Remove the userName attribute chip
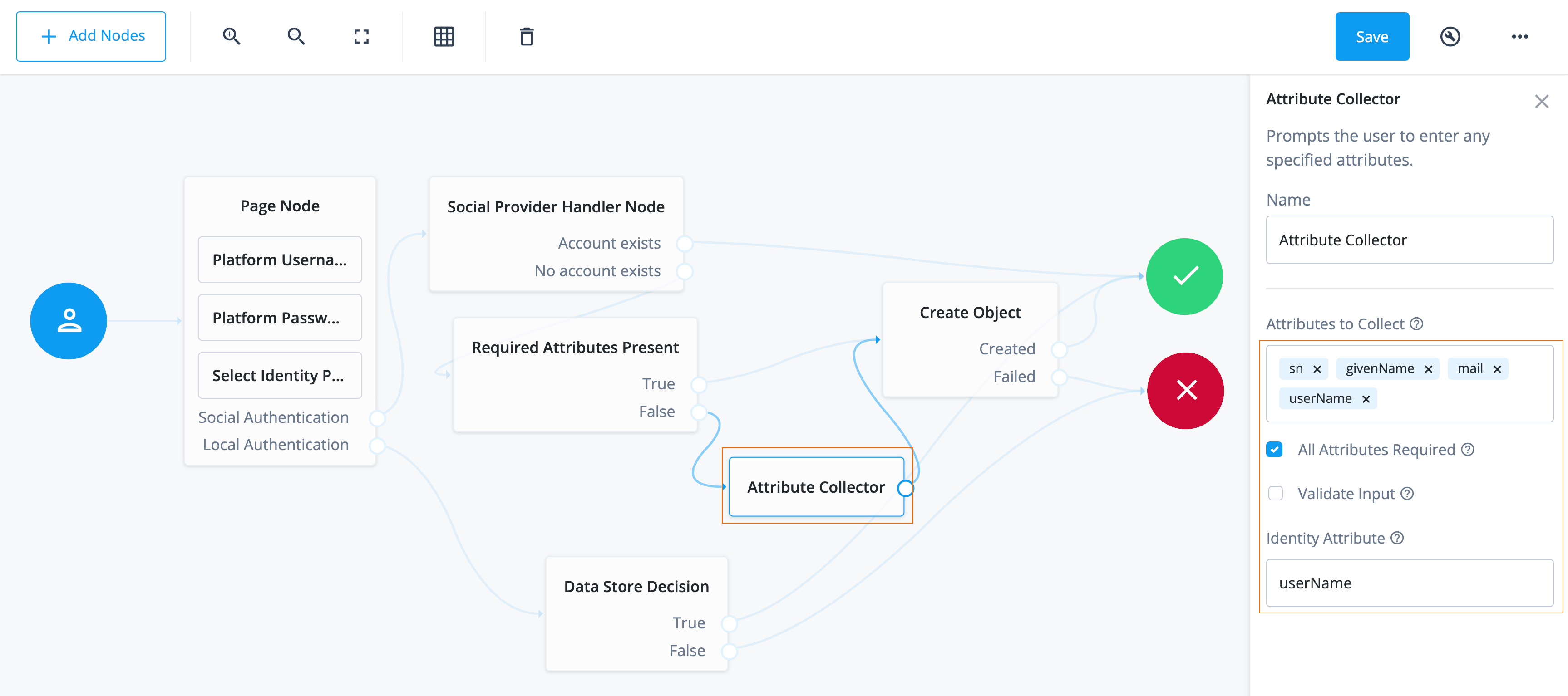The height and width of the screenshot is (696, 1568). tap(1366, 398)
